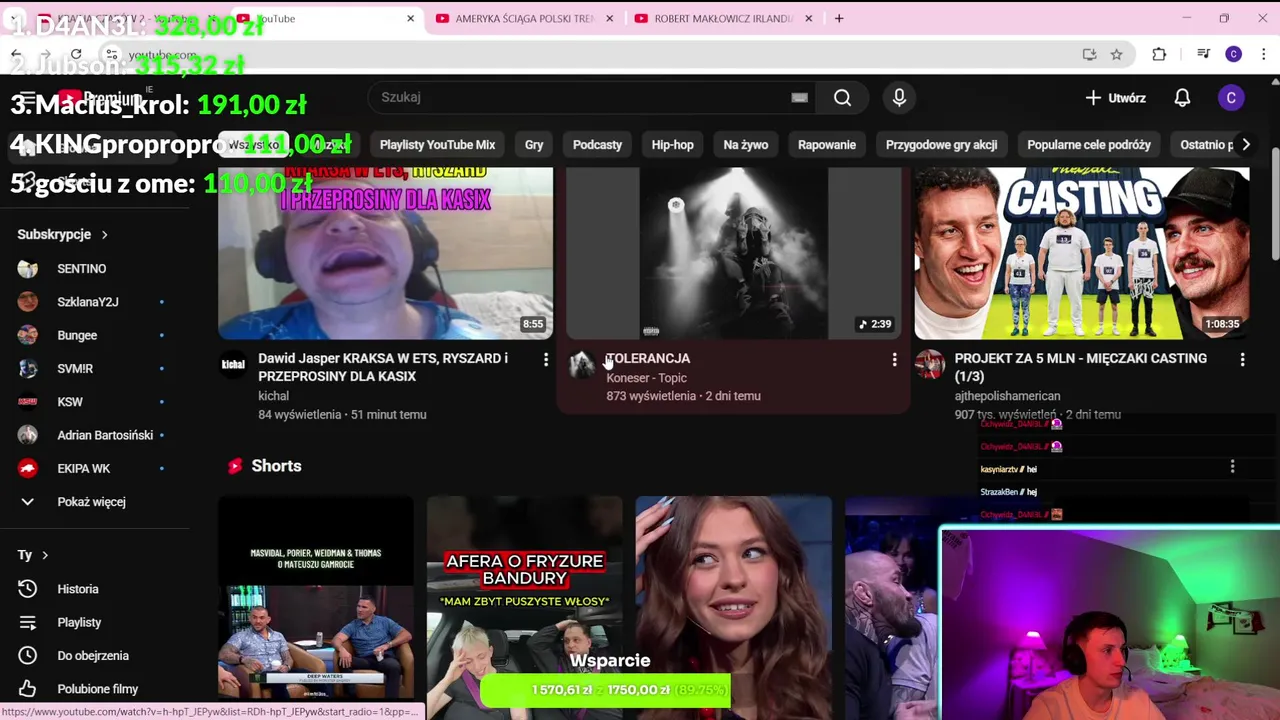The width and height of the screenshot is (1280, 720).
Task: Open Koneser channel avatar
Action: 581,365
